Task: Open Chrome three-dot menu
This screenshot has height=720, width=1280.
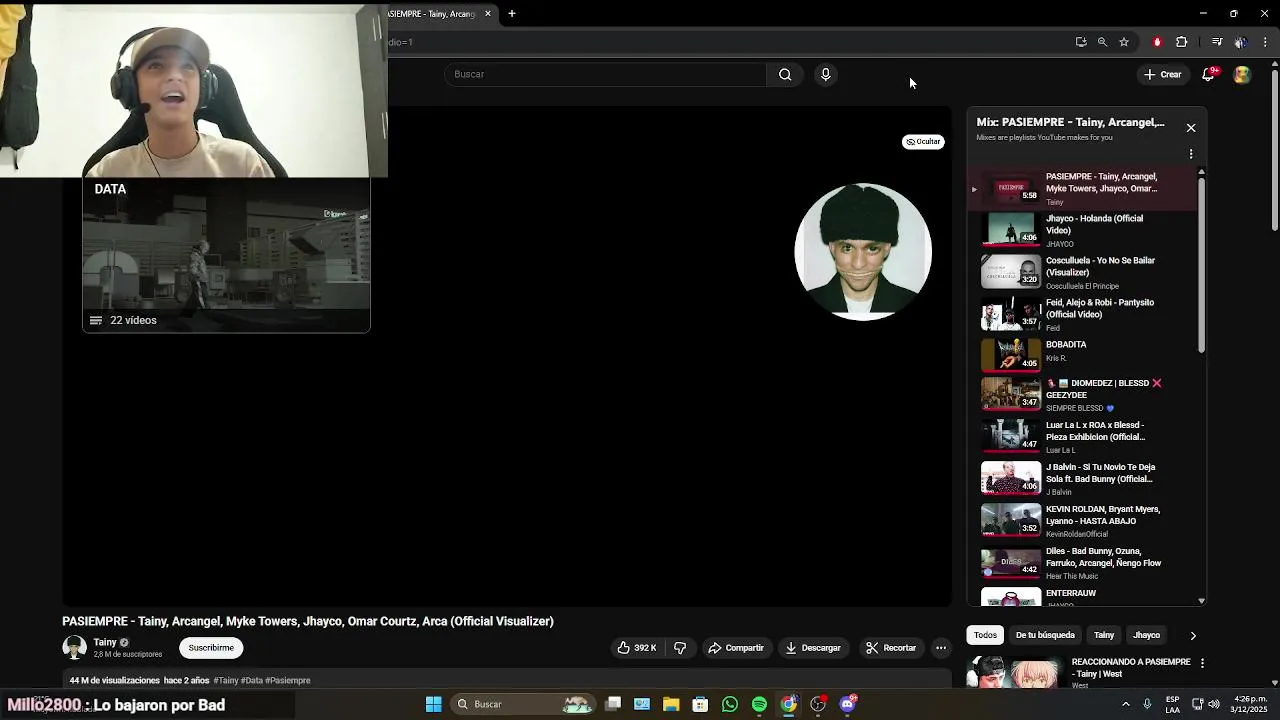Action: coord(1265,42)
